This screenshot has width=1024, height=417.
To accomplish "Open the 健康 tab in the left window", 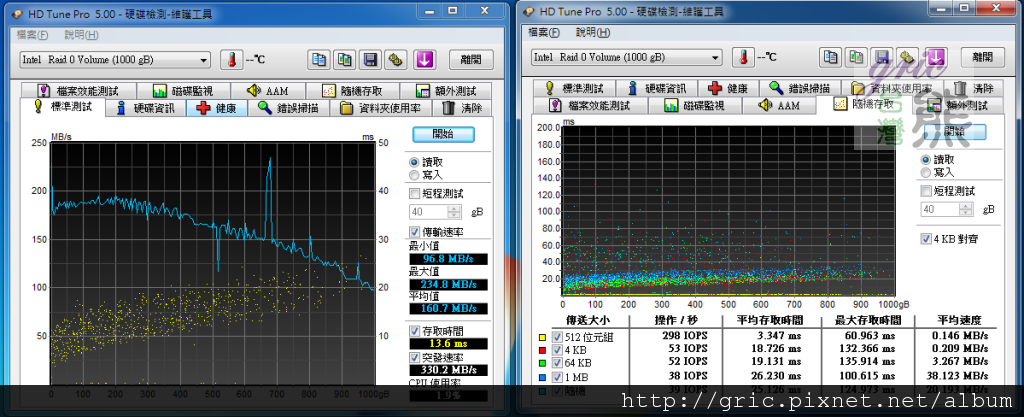I will click(217, 108).
